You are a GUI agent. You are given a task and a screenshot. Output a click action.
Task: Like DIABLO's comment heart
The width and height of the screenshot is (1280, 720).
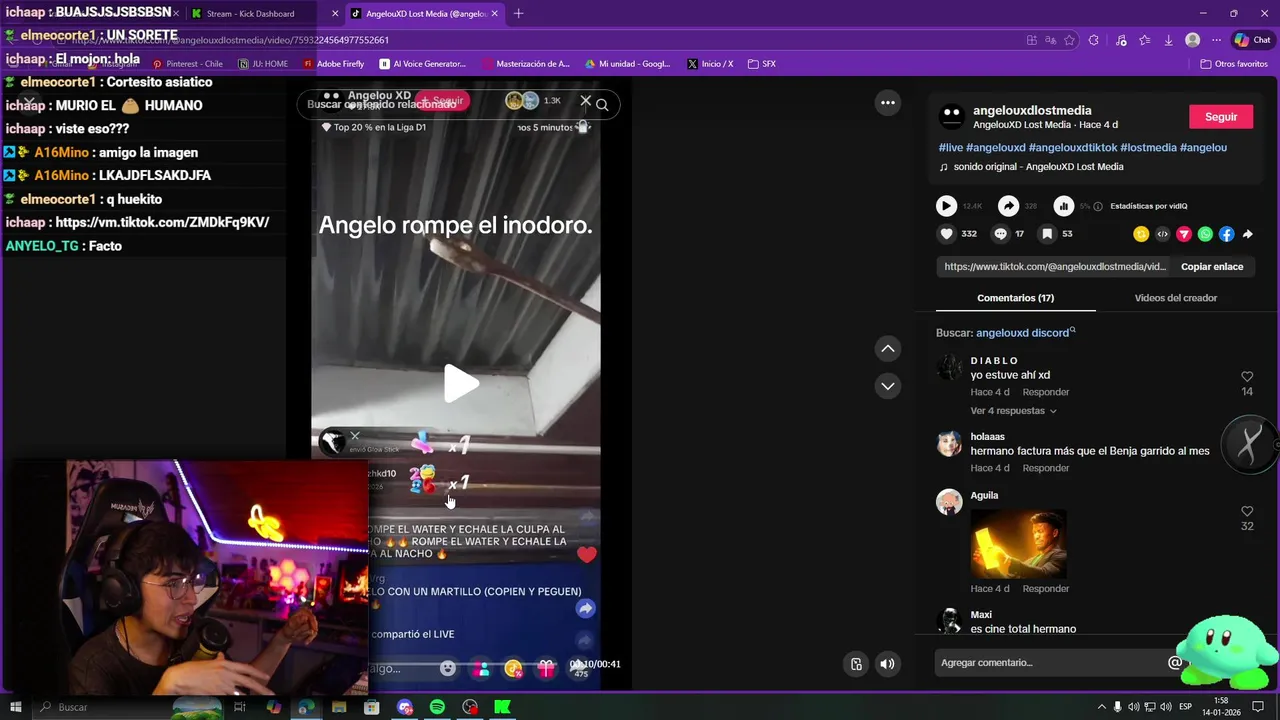[x=1247, y=377]
